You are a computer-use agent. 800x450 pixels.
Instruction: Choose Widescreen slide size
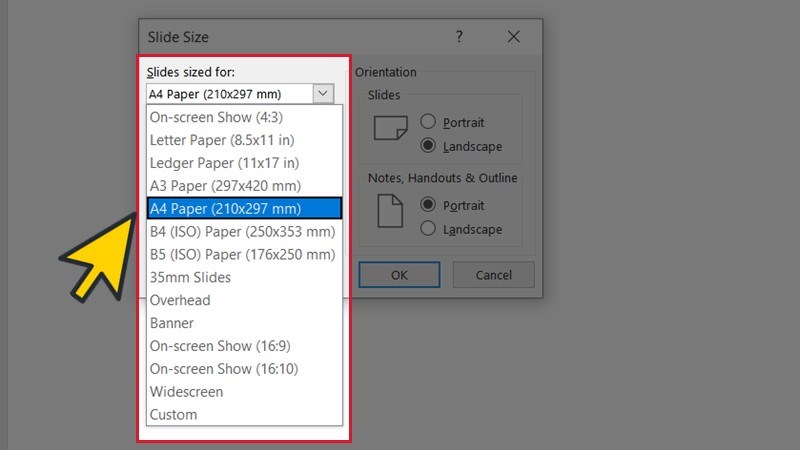click(x=244, y=392)
